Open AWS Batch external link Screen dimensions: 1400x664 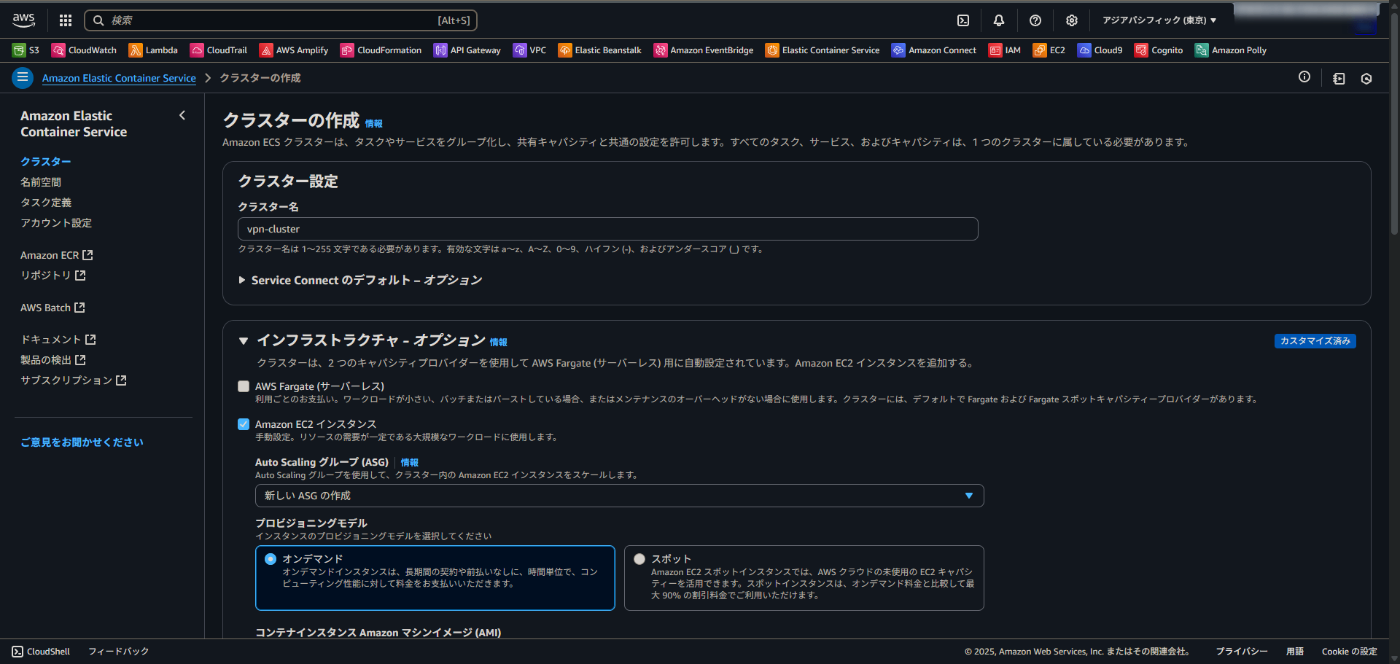point(52,307)
